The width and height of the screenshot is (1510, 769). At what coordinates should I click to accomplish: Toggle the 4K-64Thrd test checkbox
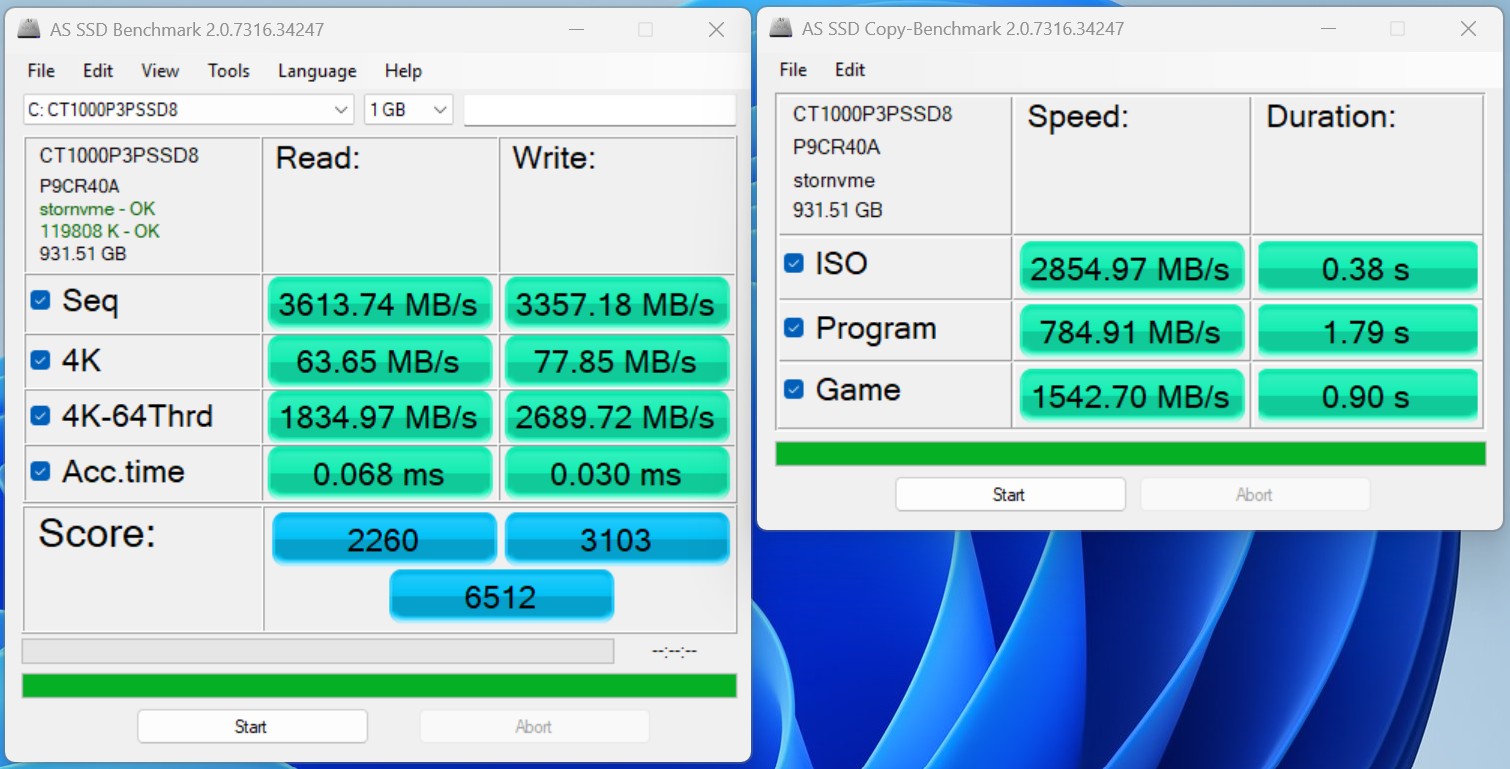[40, 415]
